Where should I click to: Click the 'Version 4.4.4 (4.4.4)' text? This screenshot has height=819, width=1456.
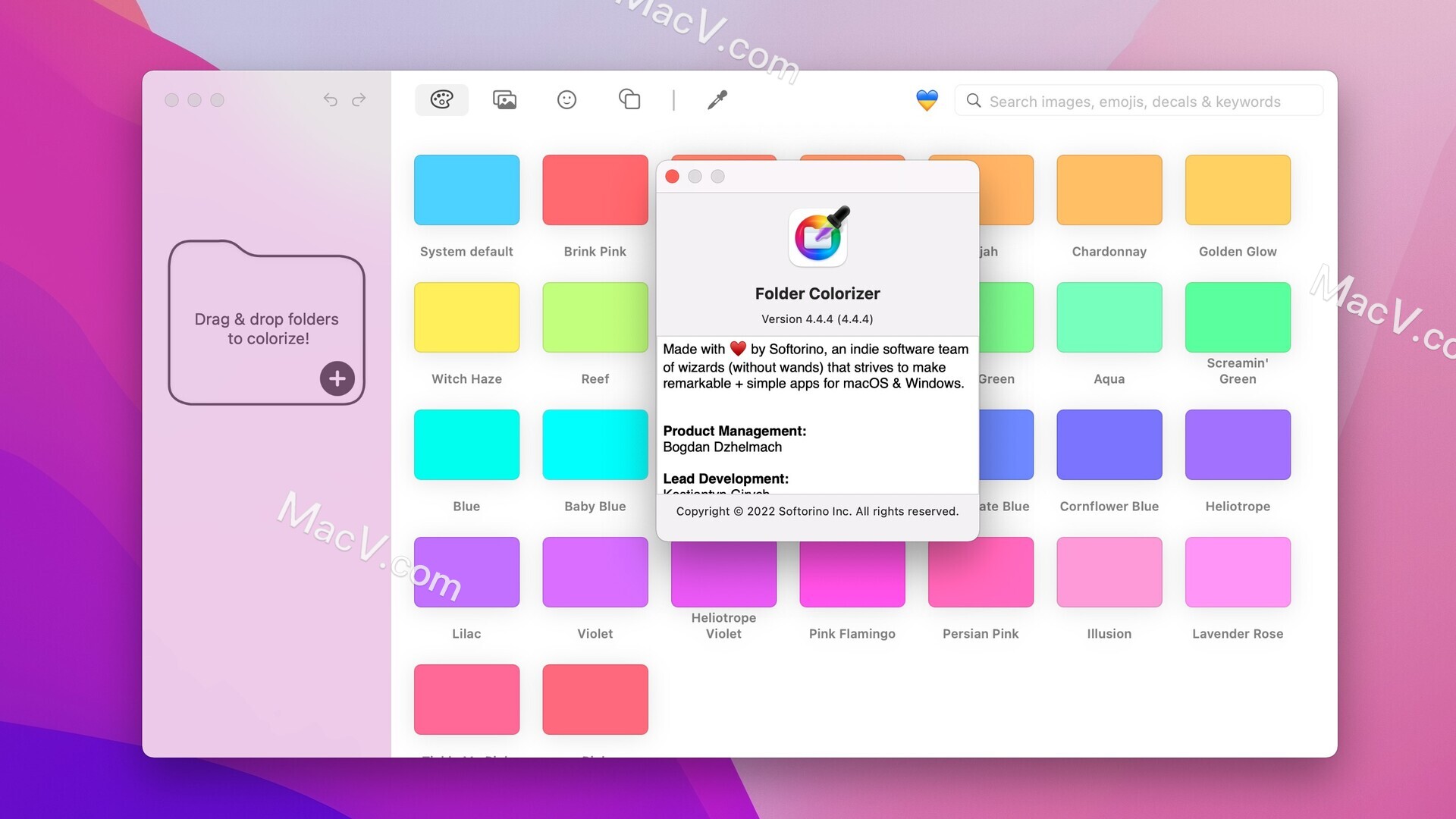pyautogui.click(x=817, y=319)
